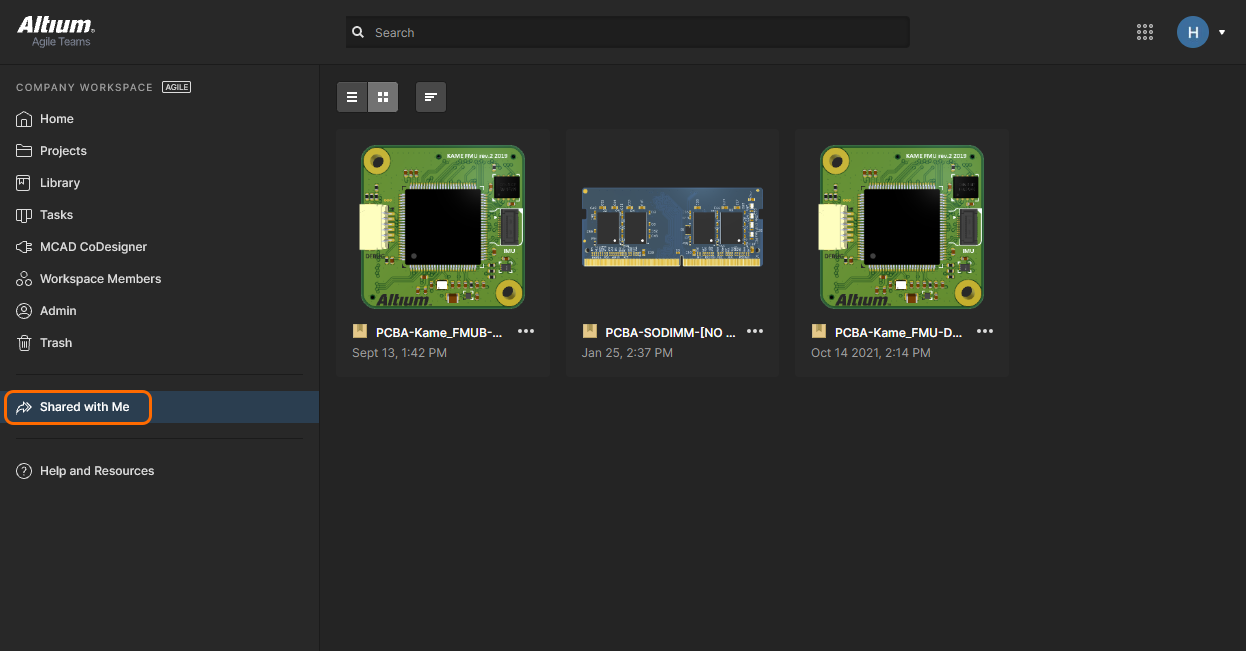This screenshot has width=1246, height=651.
Task: Open the PCBA-SODIMM board thumbnail
Action: (x=672, y=227)
